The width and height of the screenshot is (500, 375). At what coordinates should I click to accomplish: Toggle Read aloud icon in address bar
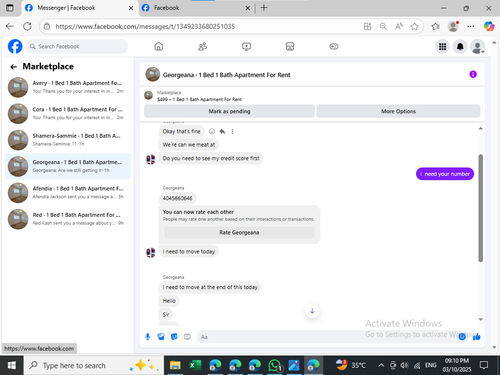pyautogui.click(x=399, y=26)
